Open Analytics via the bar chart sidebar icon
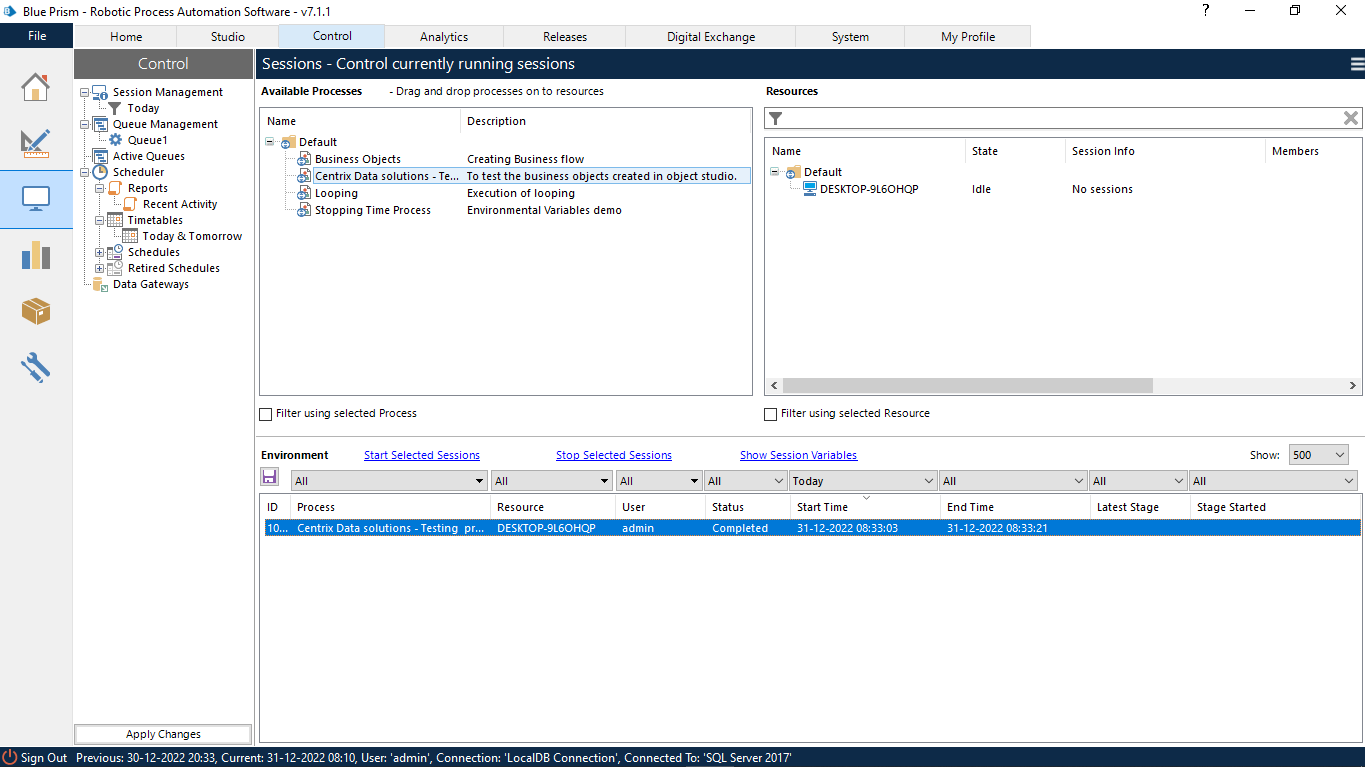The image size is (1365, 767). 36,256
